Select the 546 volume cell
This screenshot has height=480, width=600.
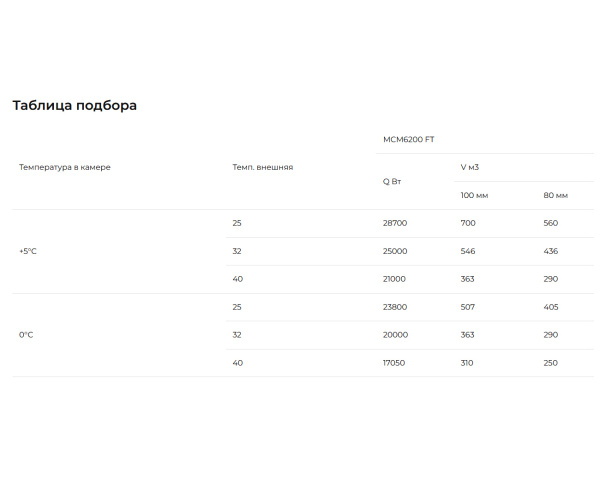coord(468,251)
